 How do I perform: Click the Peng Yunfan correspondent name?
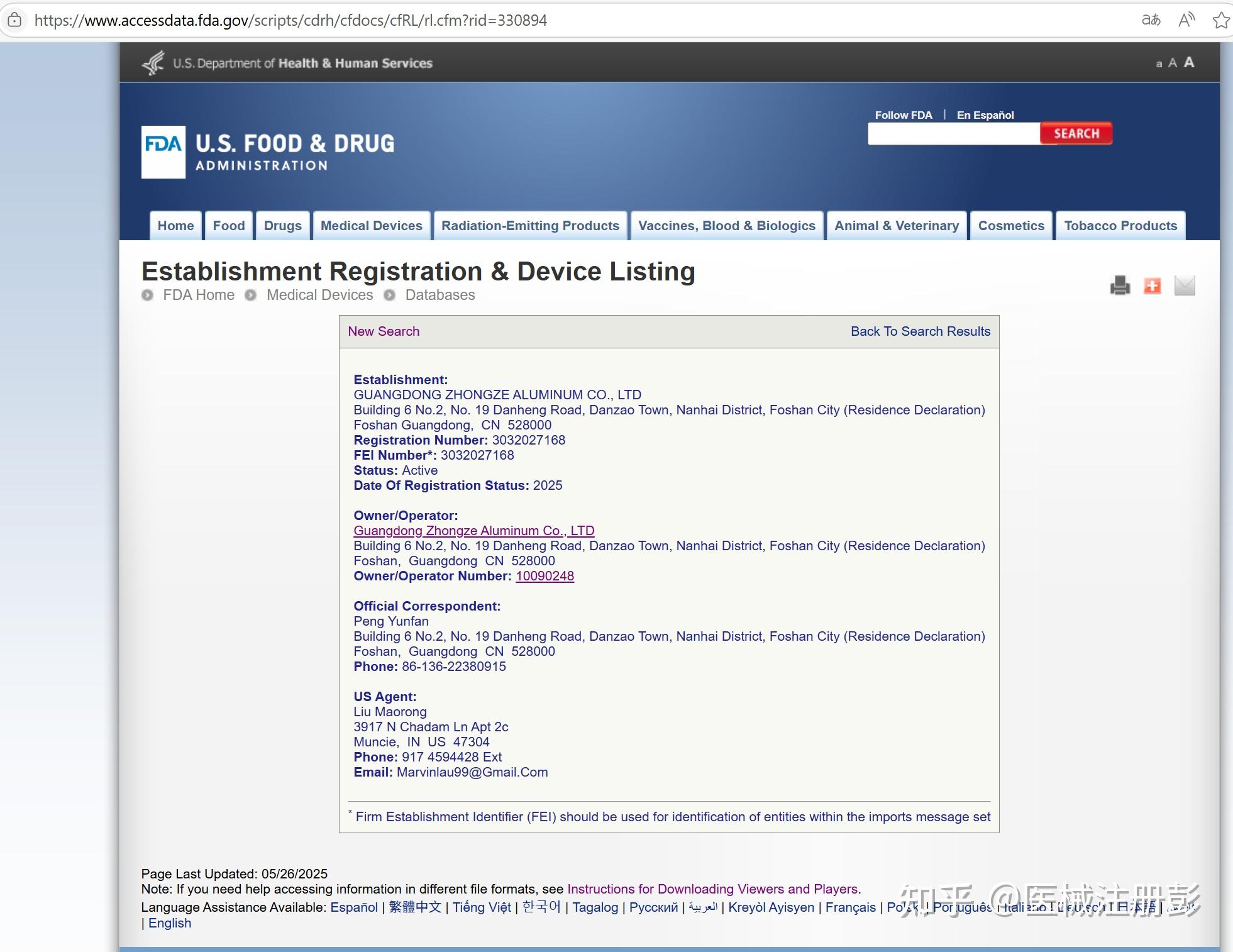(391, 621)
